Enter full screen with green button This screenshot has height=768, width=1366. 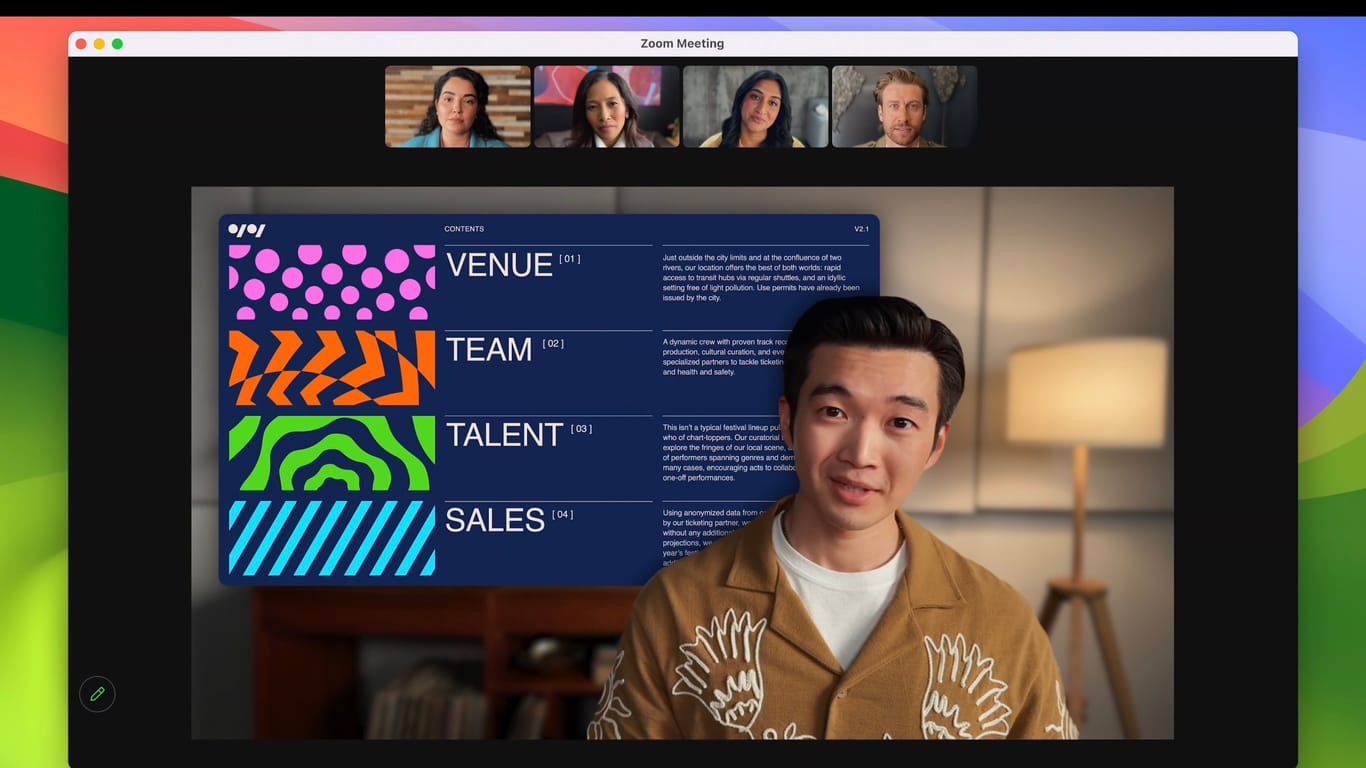pyautogui.click(x=117, y=44)
